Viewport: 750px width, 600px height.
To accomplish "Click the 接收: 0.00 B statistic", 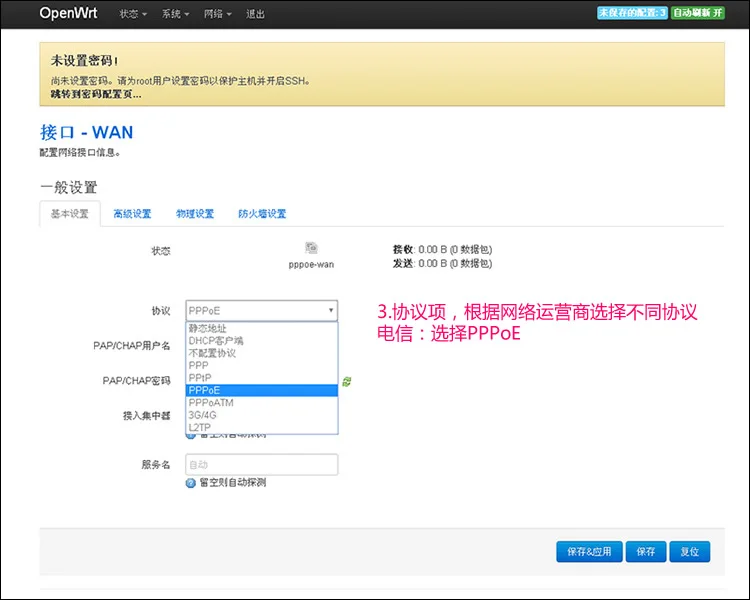I will [x=442, y=249].
